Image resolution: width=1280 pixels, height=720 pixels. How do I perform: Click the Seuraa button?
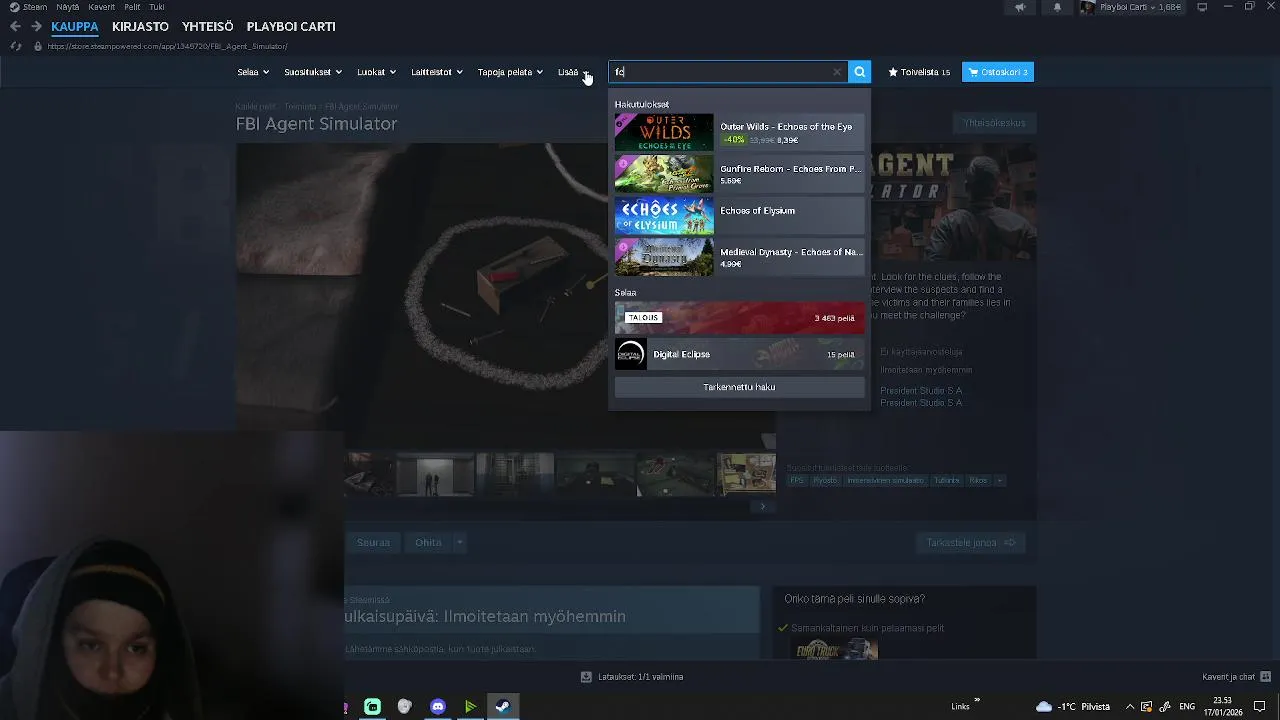[x=373, y=542]
